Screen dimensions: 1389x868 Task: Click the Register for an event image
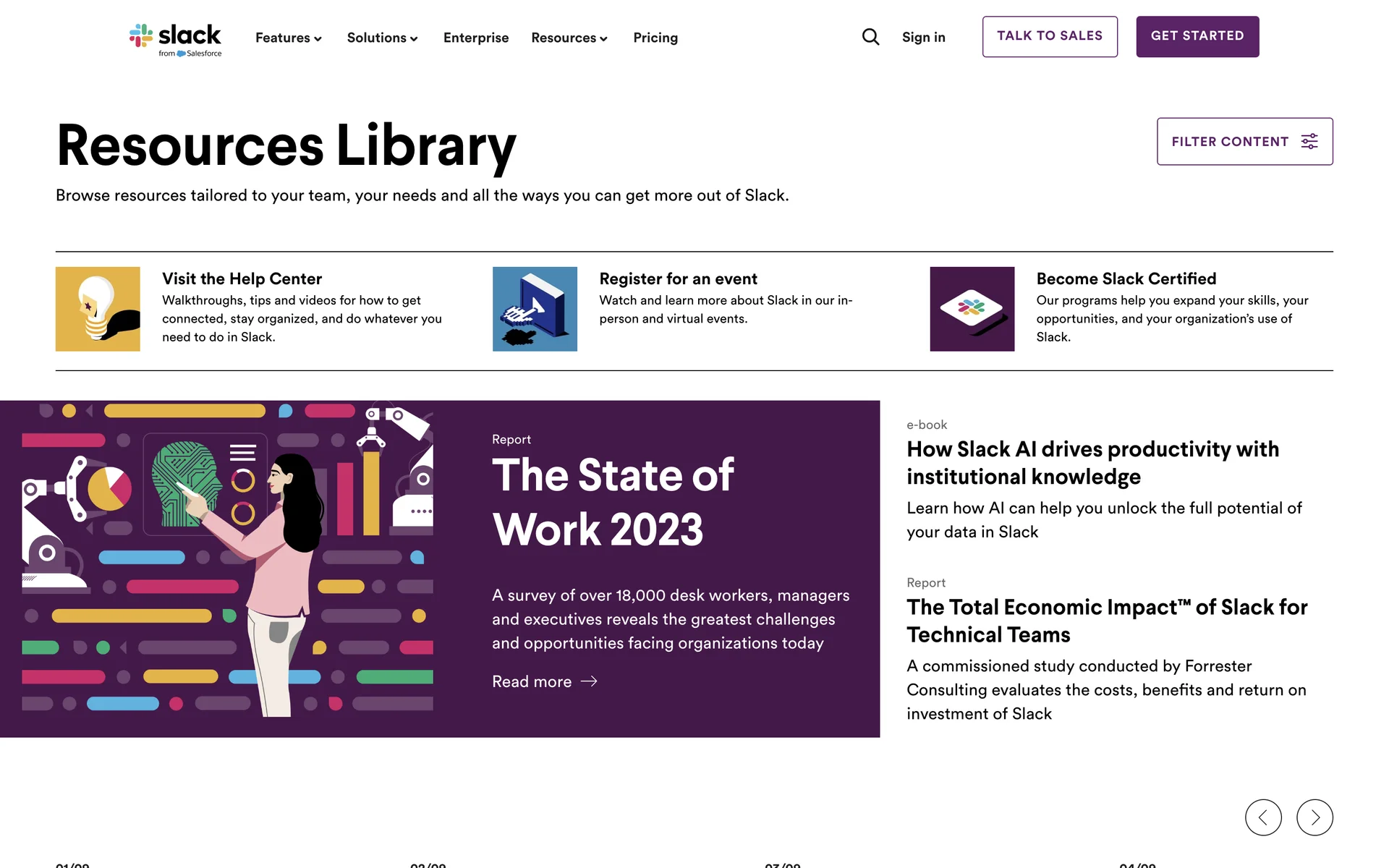[x=535, y=309]
